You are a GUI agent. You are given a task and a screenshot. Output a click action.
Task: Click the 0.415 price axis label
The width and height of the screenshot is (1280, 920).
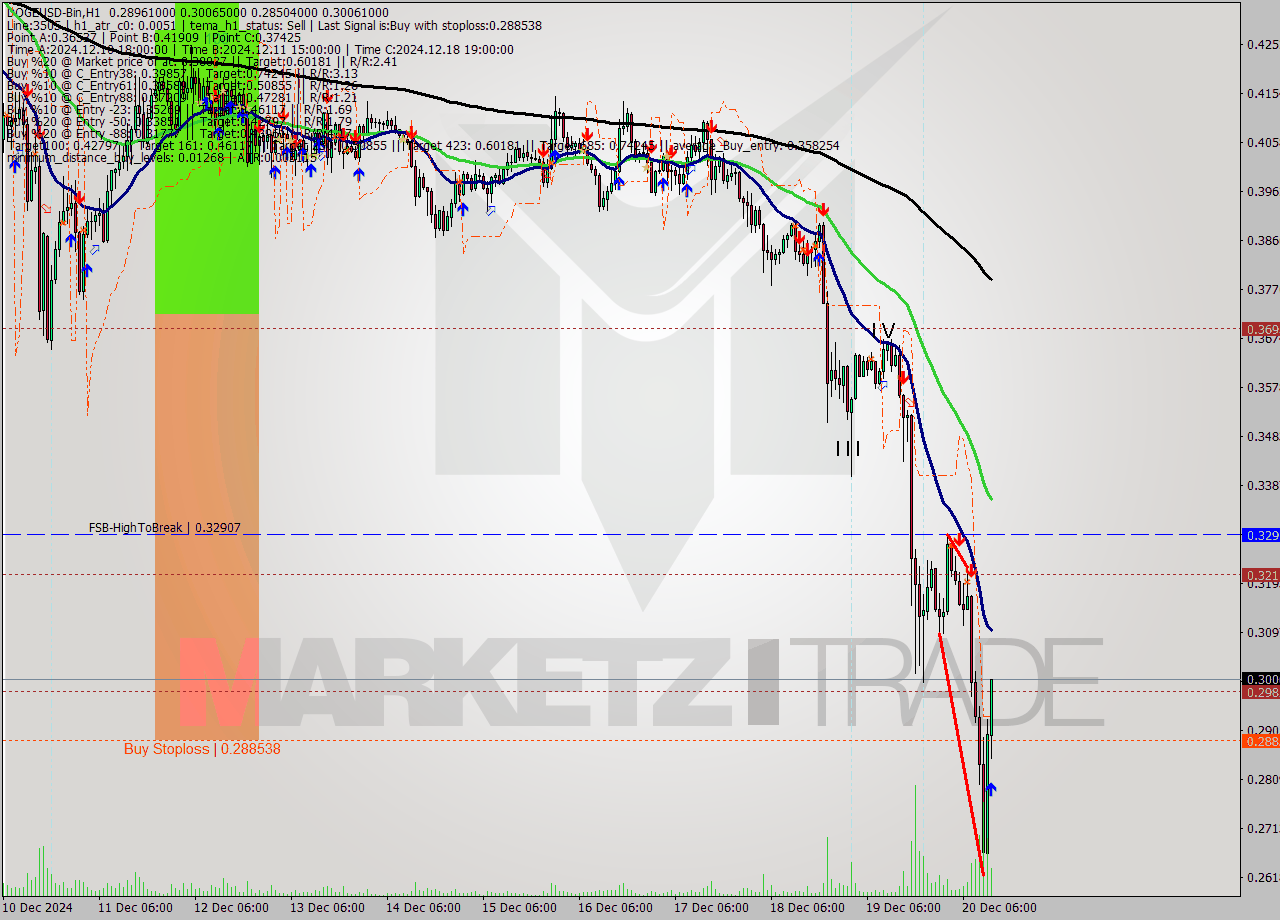point(1262,93)
